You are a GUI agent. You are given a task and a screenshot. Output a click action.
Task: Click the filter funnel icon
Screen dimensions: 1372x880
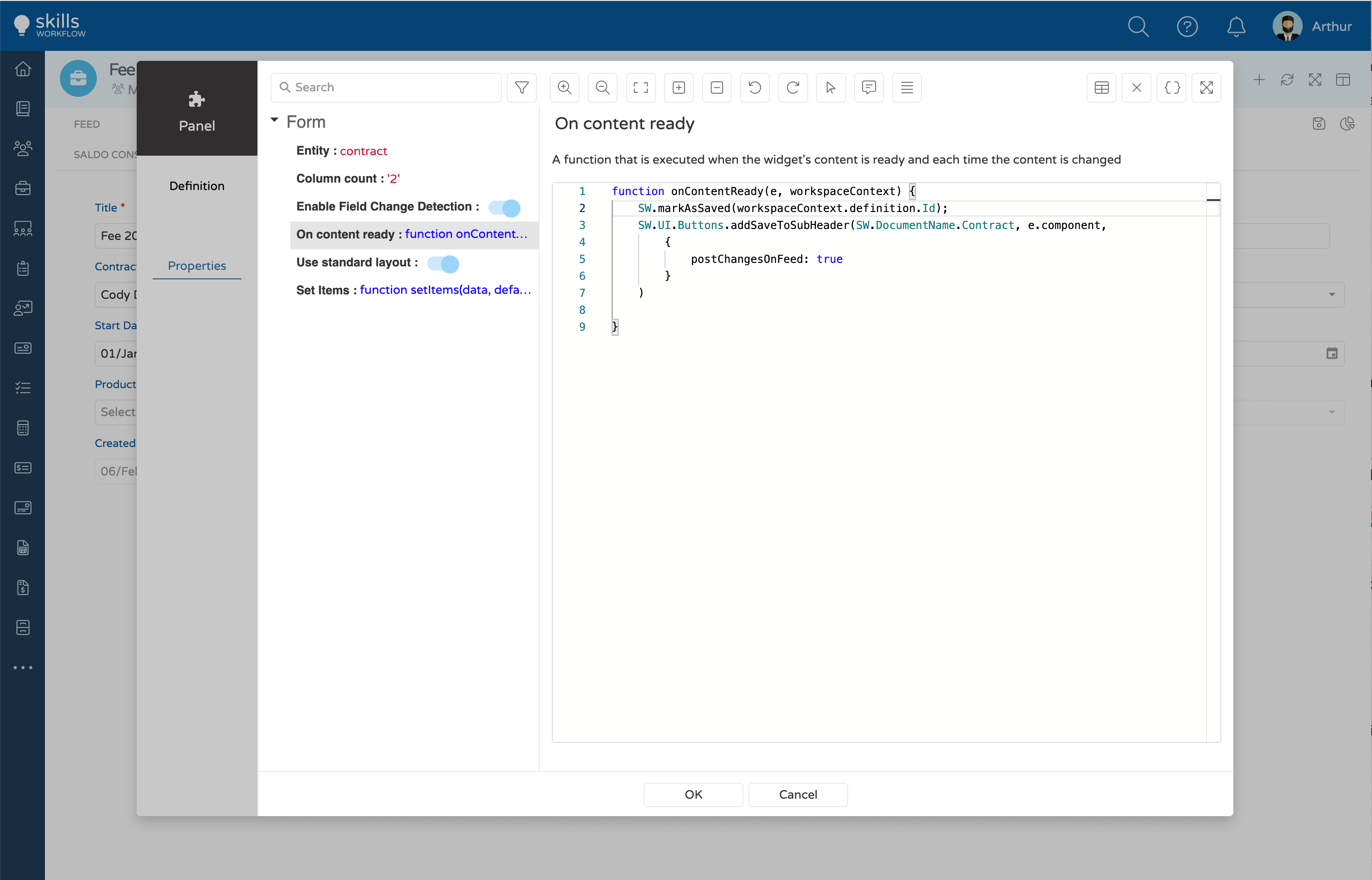click(x=521, y=87)
